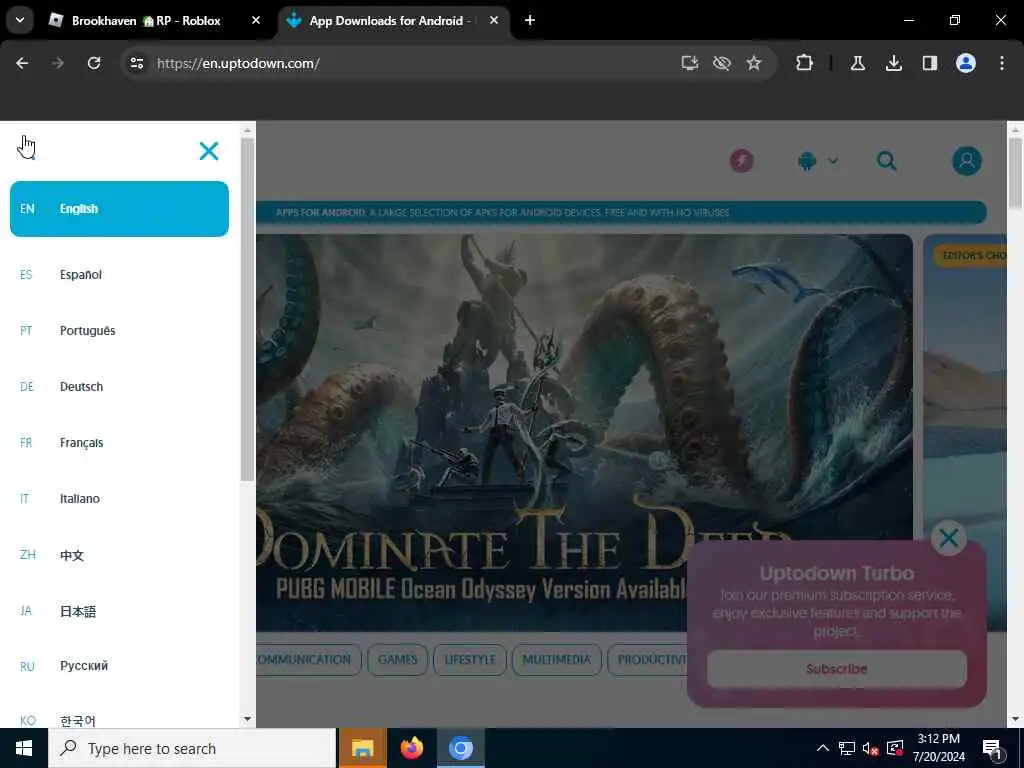The image size is (1024, 768).
Task: Click the main page vertical scrollbar
Action: pos(1015,174)
